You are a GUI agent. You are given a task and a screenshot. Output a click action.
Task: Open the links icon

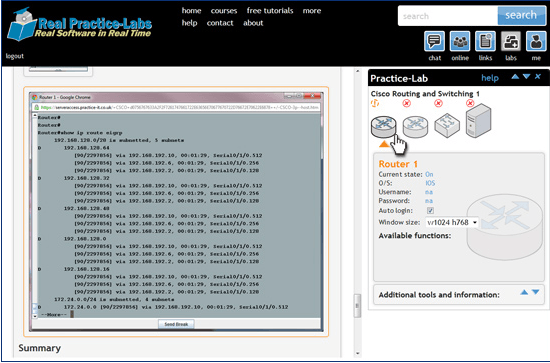(x=485, y=41)
